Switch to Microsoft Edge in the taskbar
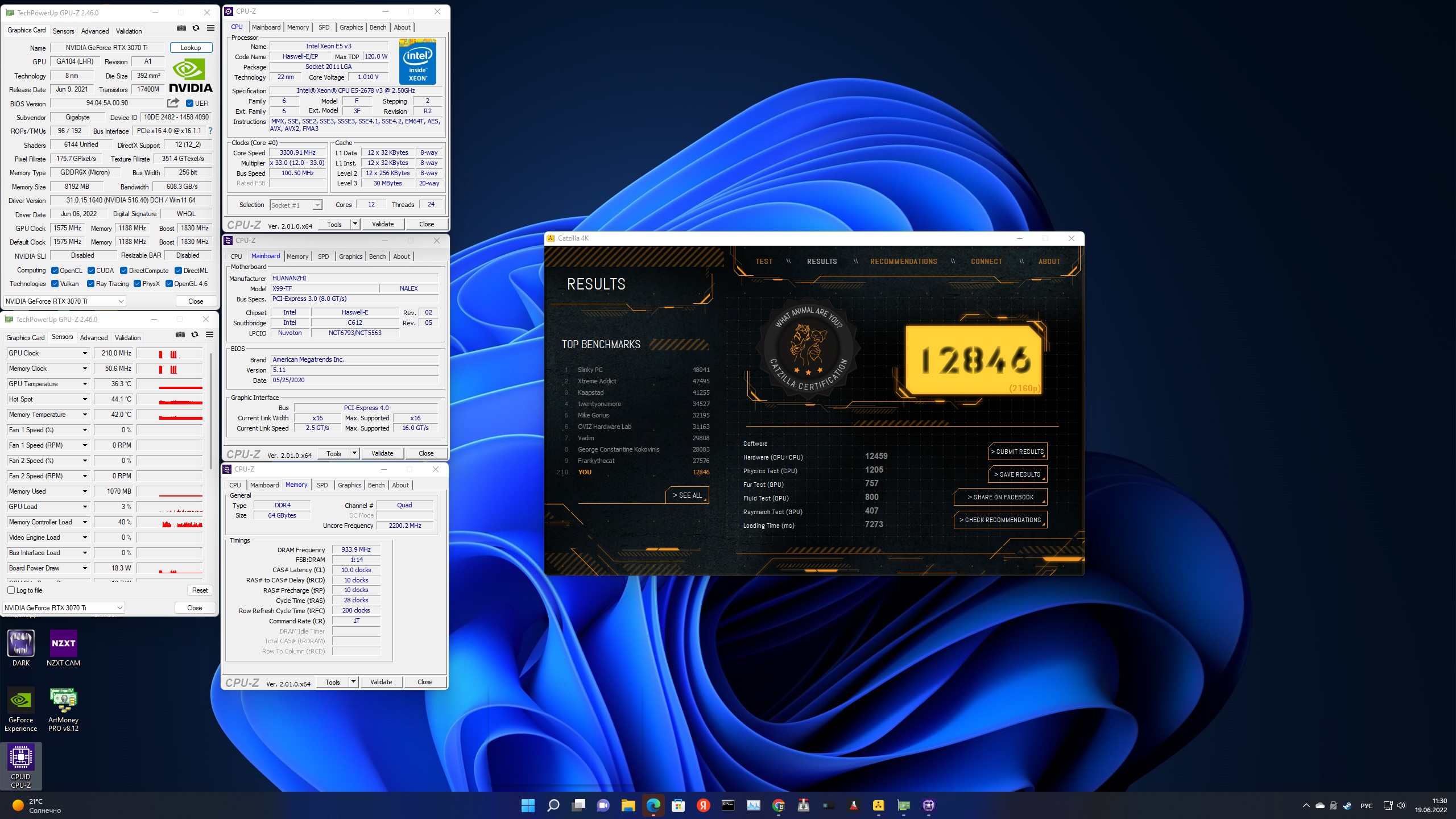Screen dimensions: 1456x819 pos(653,805)
